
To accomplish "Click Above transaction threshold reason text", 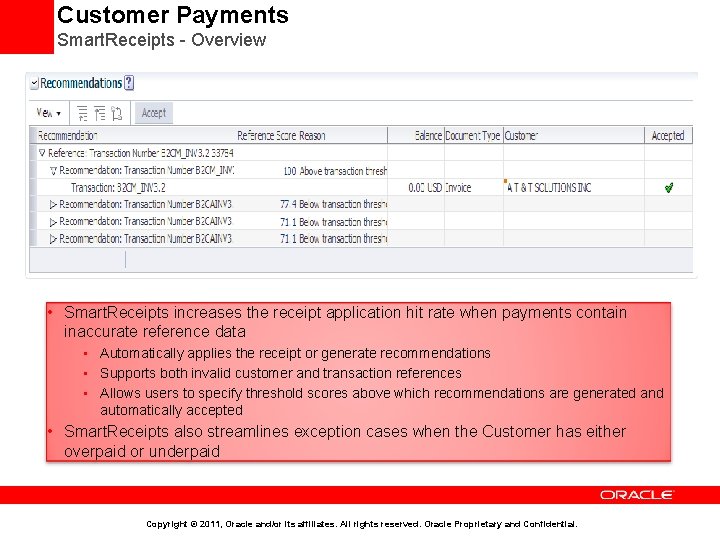I will tap(343, 171).
